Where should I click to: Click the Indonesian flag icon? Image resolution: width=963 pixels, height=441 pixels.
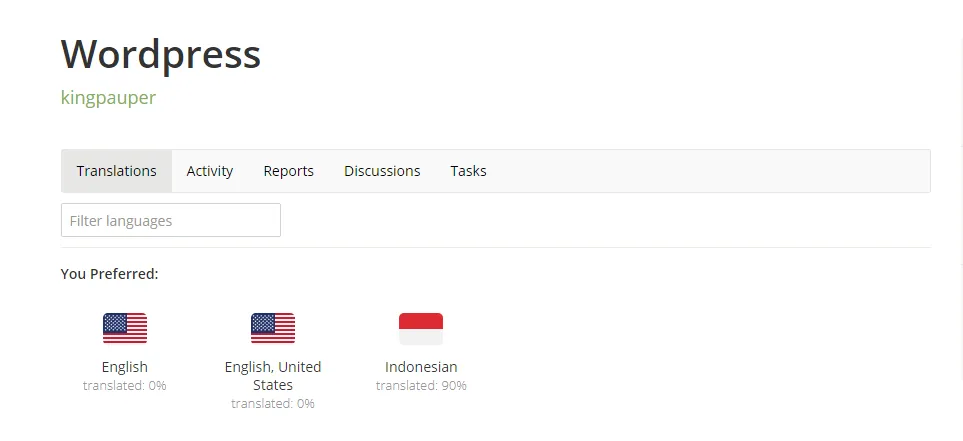(421, 329)
